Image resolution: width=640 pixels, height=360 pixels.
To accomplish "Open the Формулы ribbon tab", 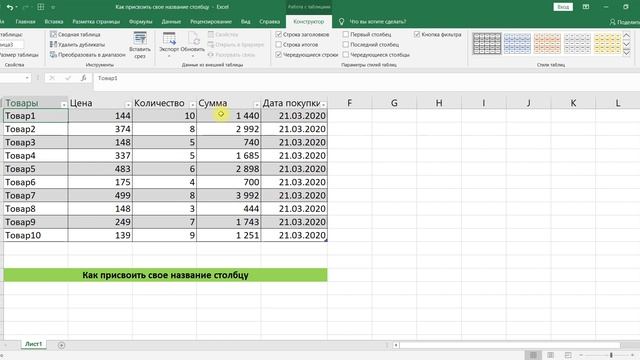I will tap(140, 22).
